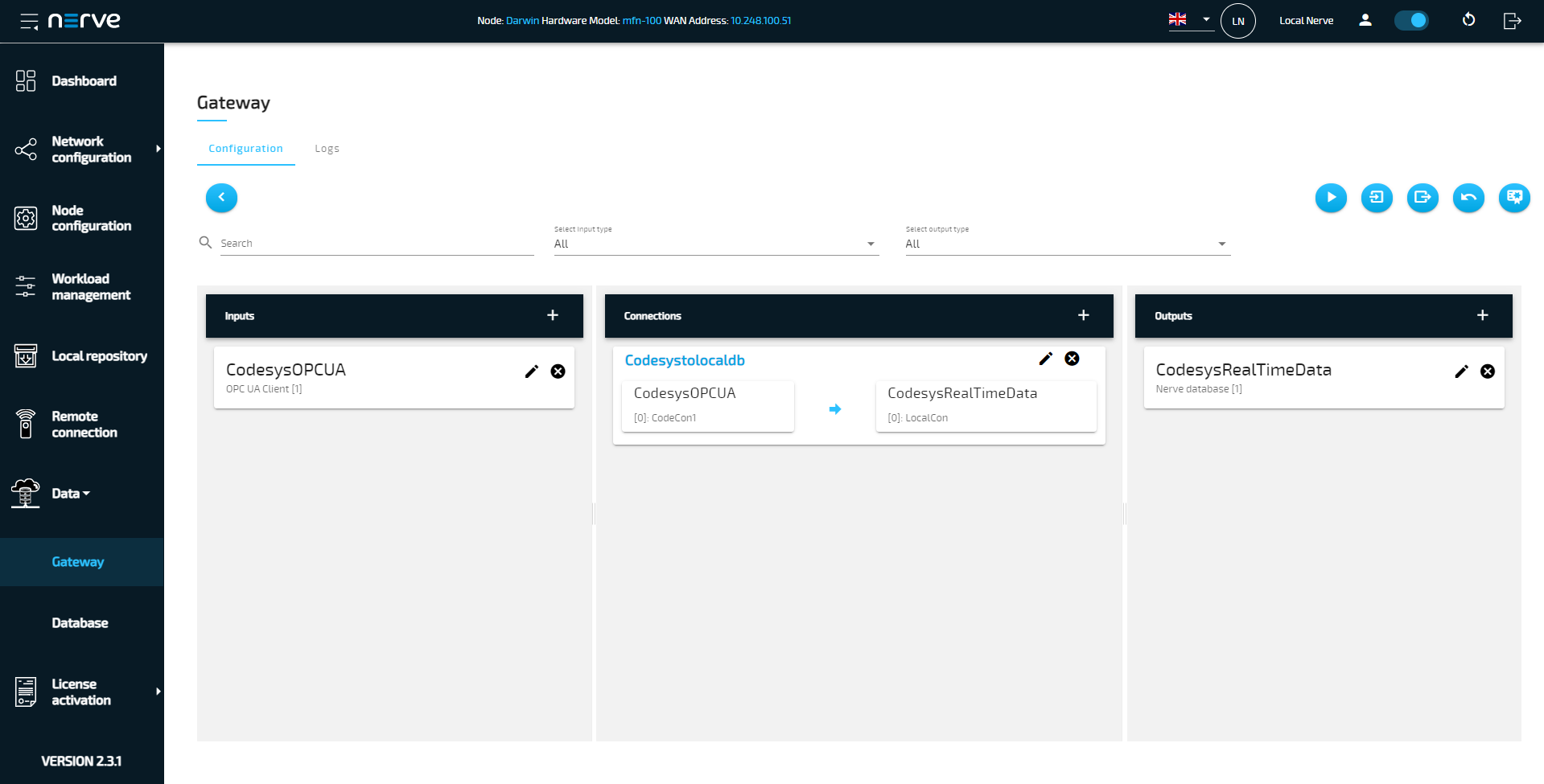The image size is (1544, 784).
Task: Add a new connection with plus icon
Action: pos(1084,315)
